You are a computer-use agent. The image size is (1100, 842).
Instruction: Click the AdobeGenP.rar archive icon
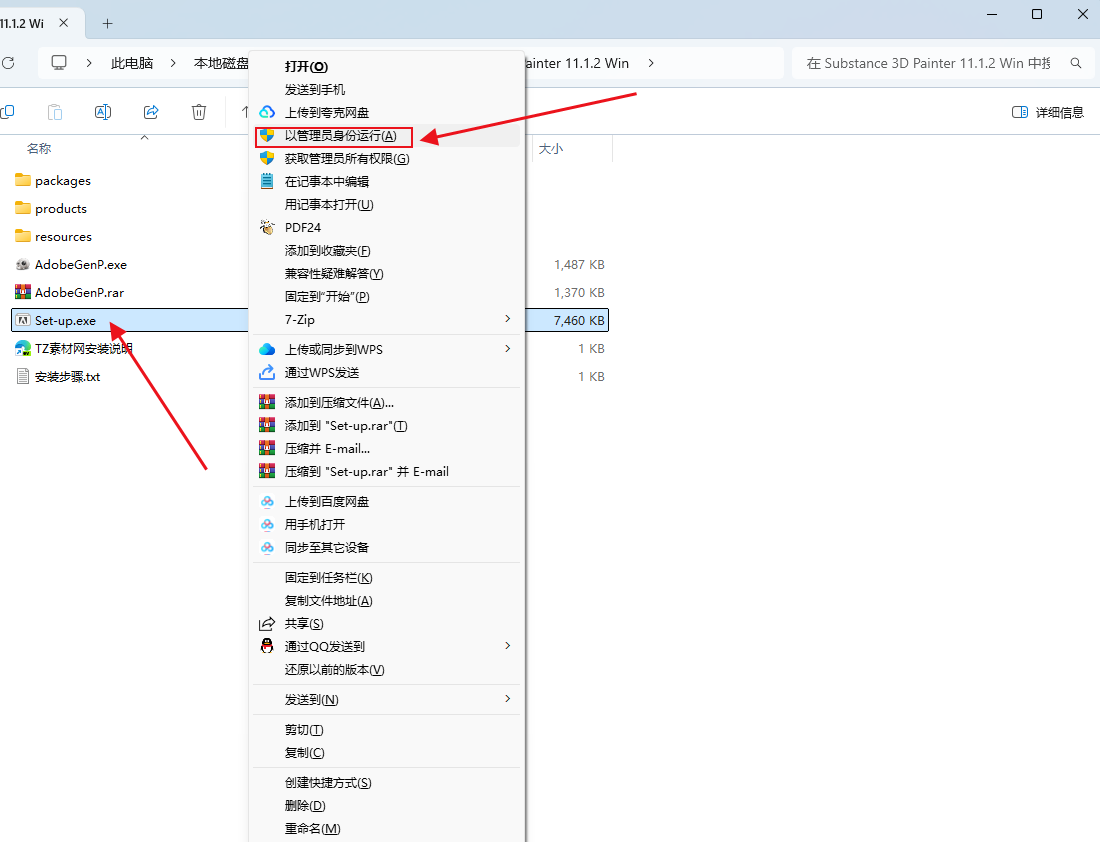[x=23, y=292]
